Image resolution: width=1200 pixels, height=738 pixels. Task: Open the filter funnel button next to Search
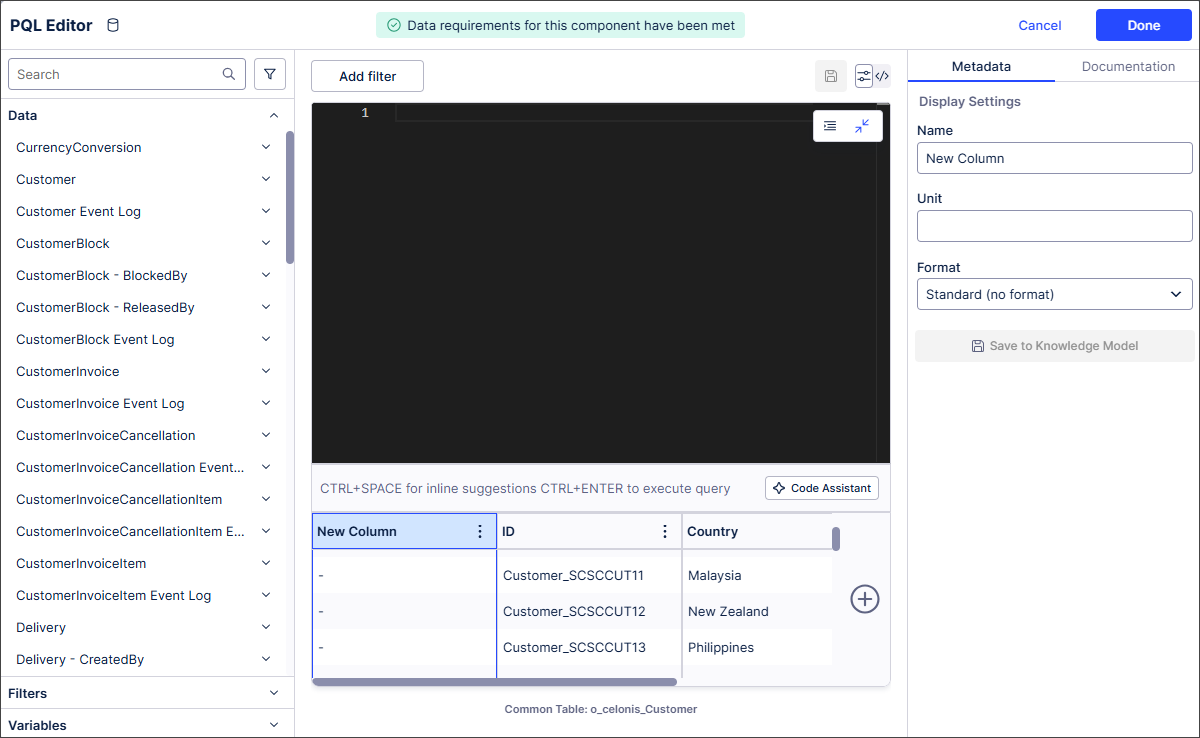(x=270, y=74)
